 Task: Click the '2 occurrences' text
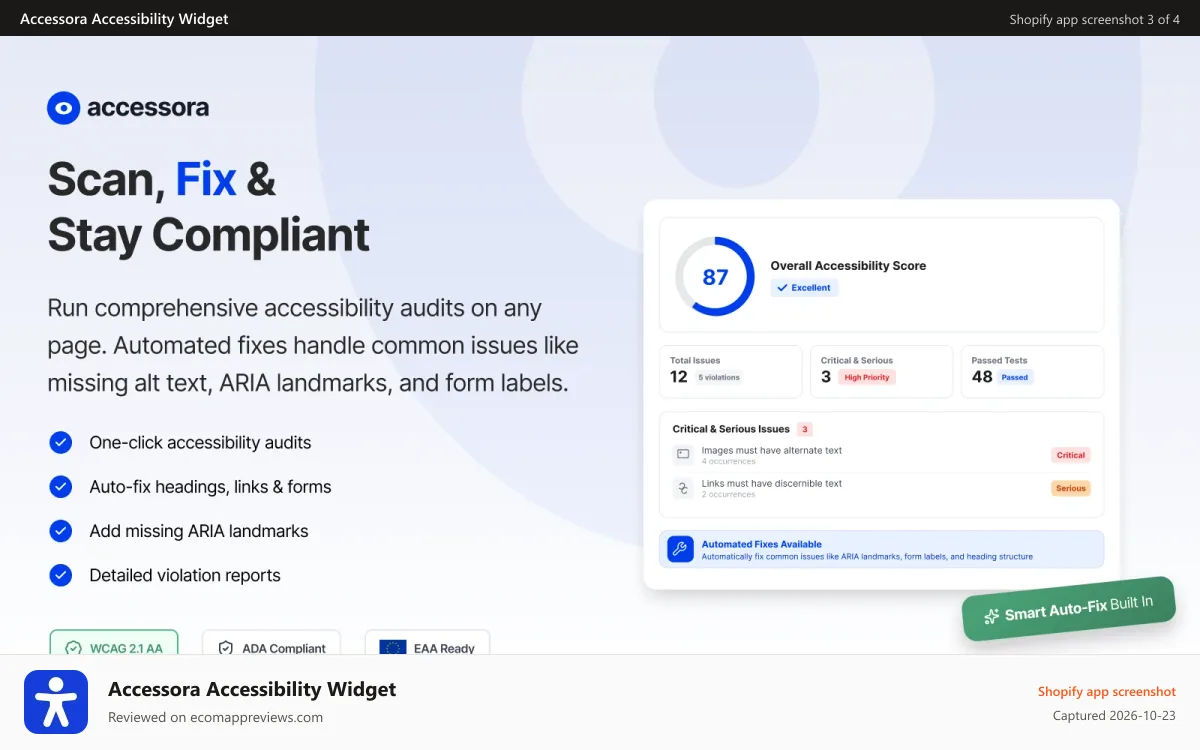click(x=728, y=495)
